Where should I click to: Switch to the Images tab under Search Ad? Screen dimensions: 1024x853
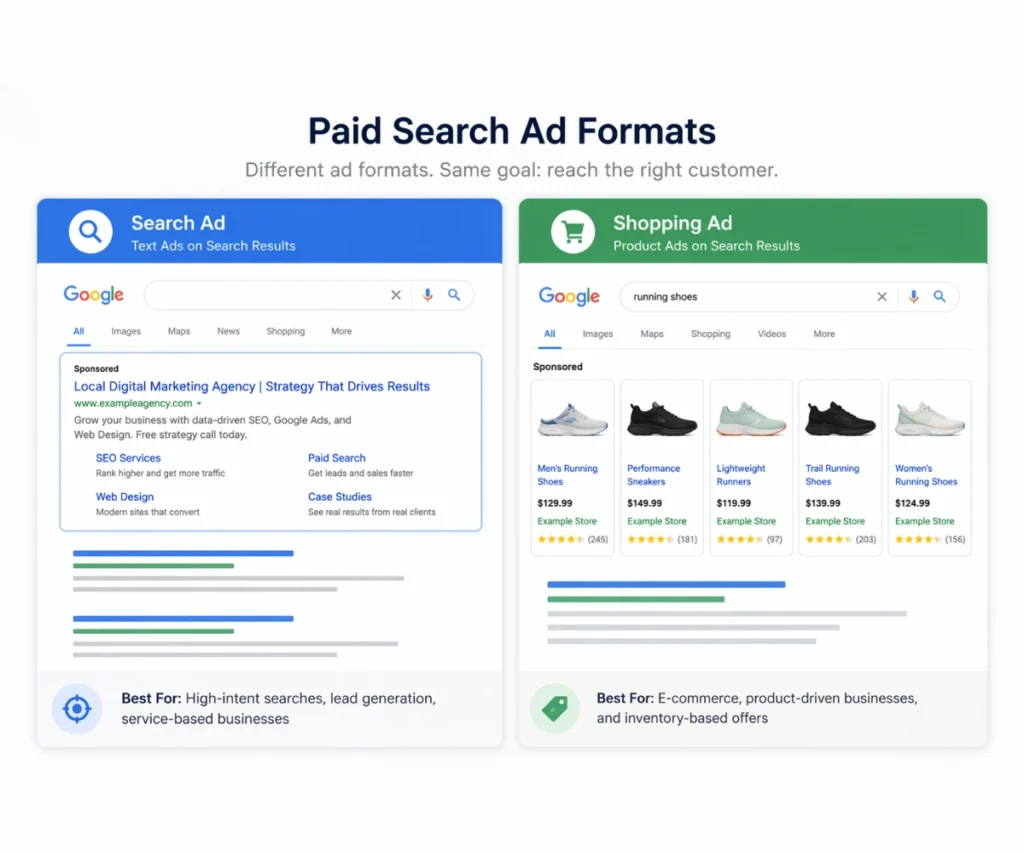click(126, 331)
